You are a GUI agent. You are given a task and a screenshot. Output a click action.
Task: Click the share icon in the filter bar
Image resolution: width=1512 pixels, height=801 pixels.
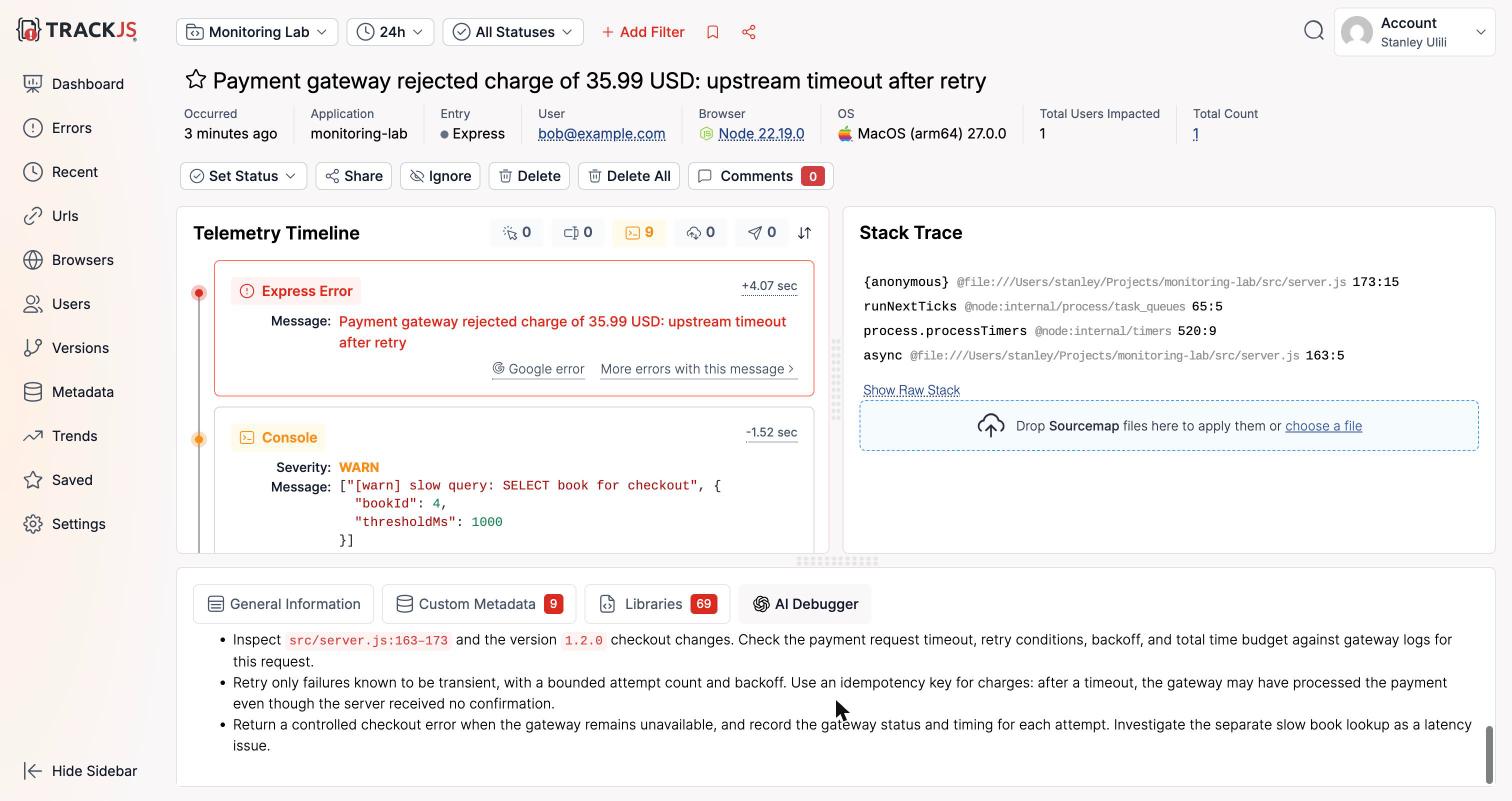tap(749, 32)
